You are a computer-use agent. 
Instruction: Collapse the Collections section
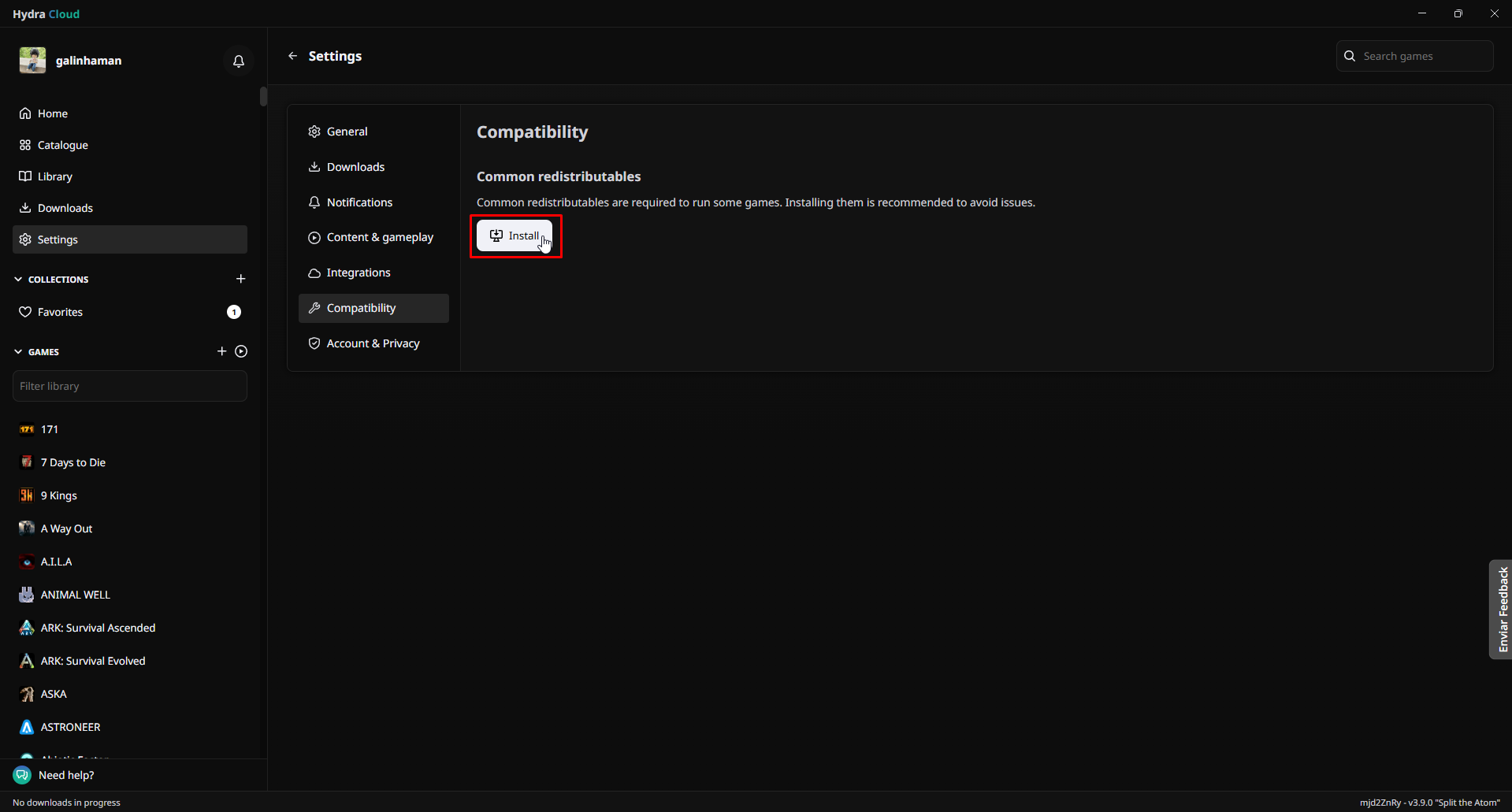click(x=18, y=280)
